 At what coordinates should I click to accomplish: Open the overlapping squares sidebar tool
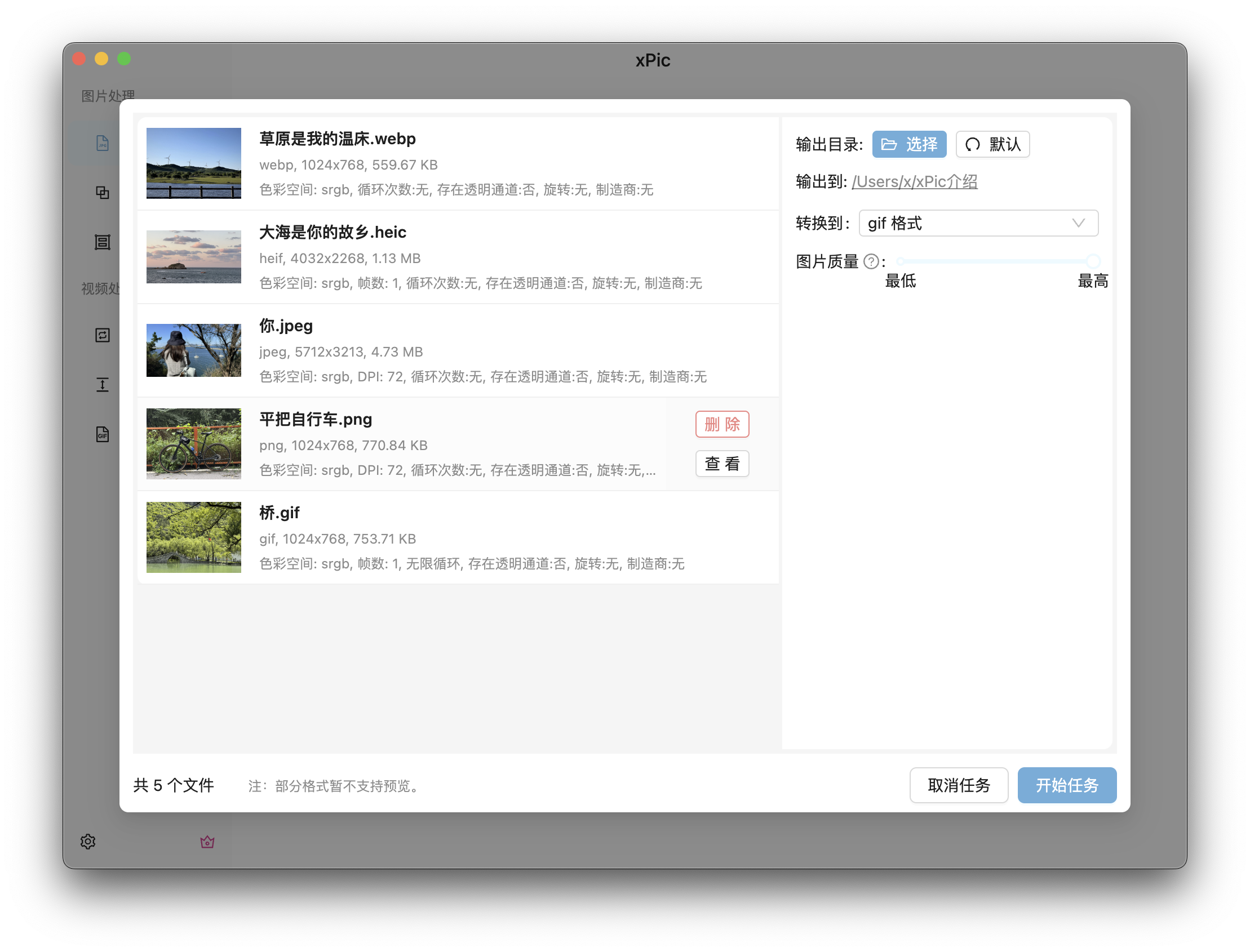click(102, 193)
